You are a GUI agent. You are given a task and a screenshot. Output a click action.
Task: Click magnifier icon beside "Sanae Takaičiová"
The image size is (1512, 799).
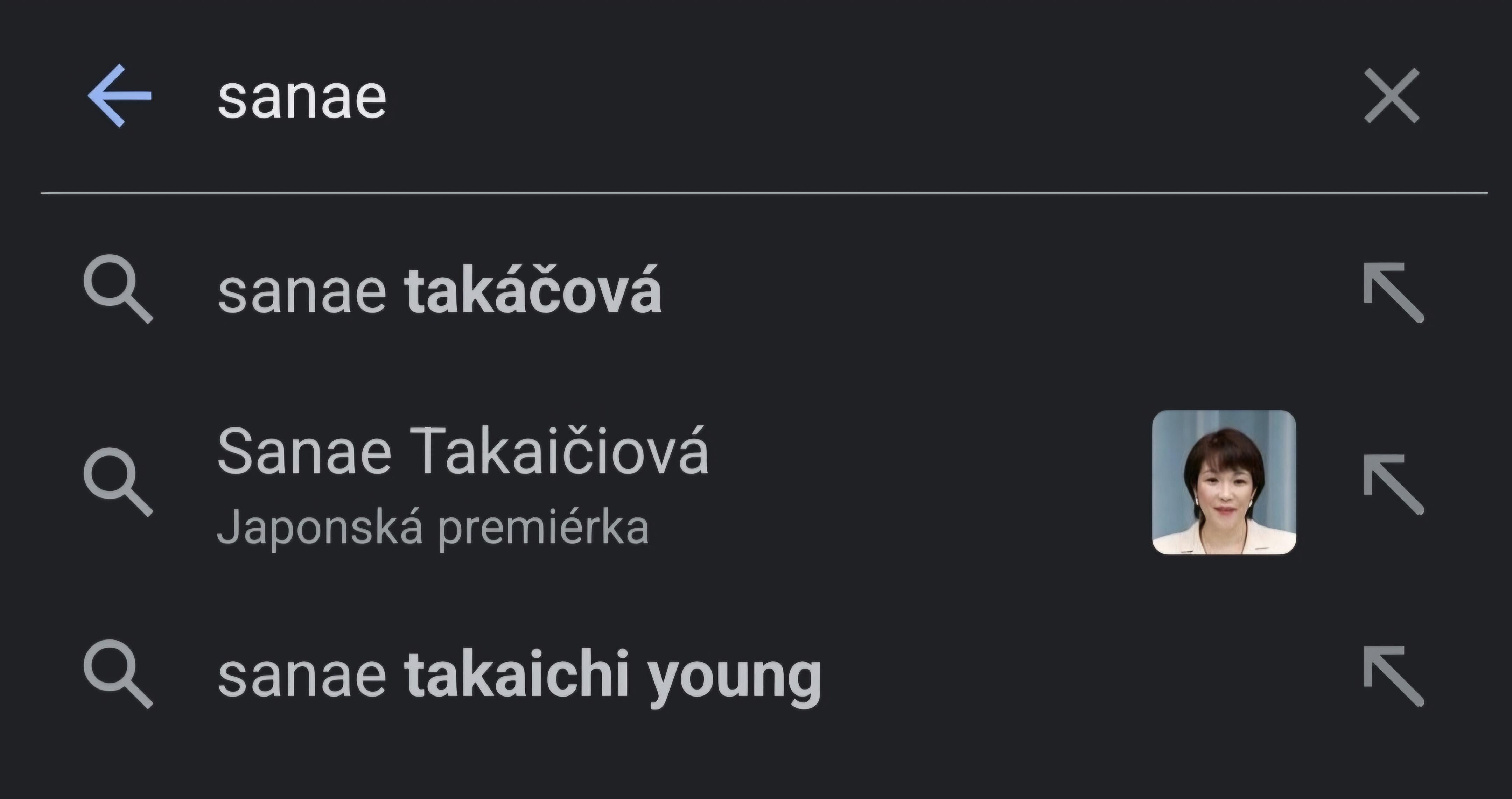(118, 482)
